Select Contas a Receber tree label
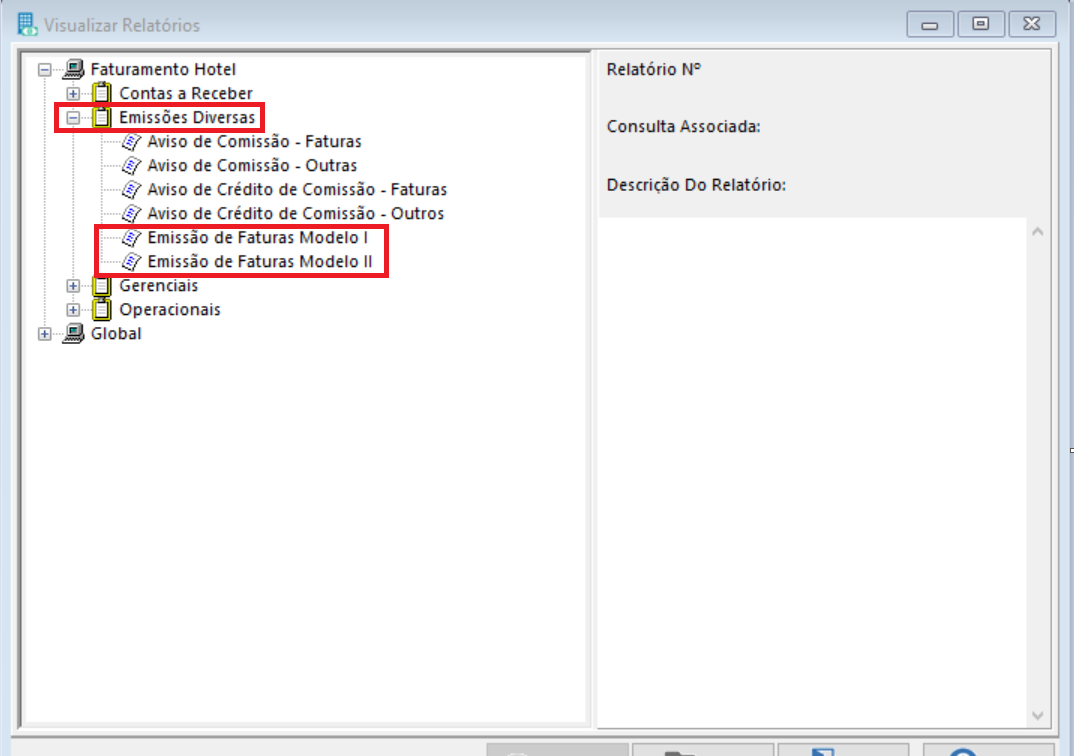 [186, 93]
